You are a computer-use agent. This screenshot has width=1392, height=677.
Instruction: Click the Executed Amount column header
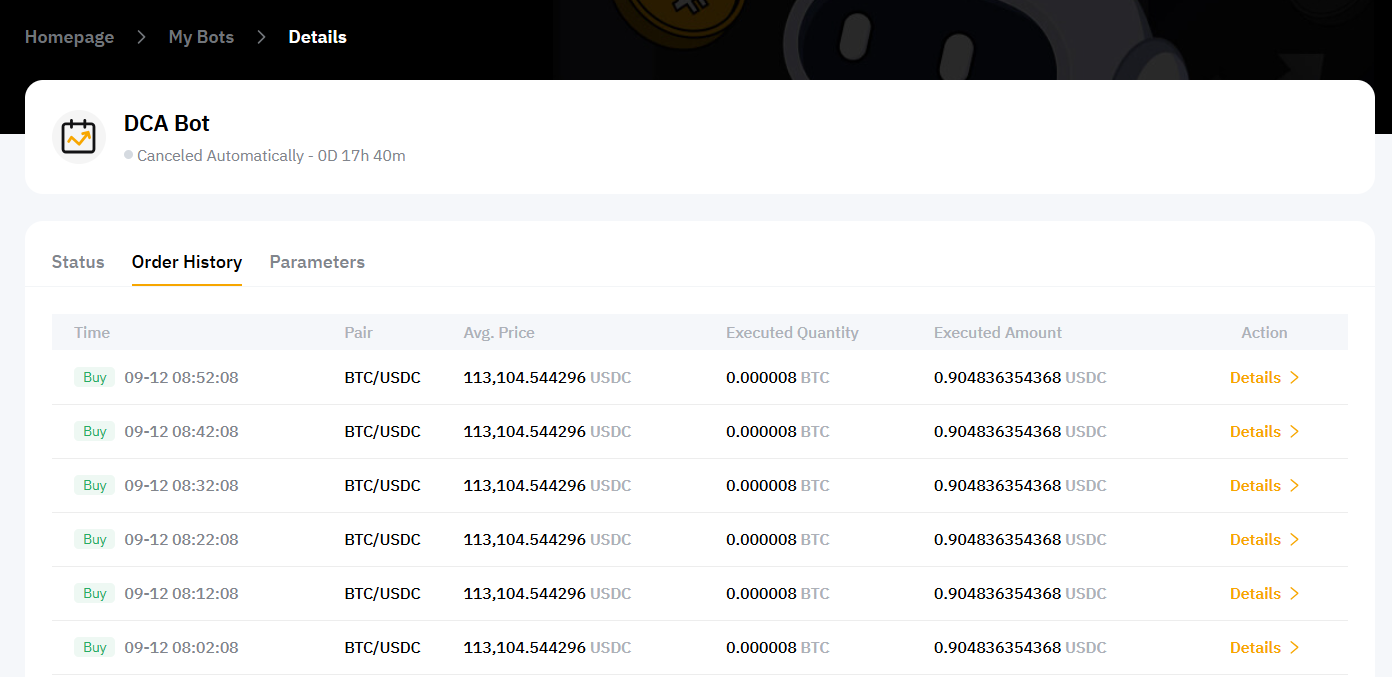pyautogui.click(x=997, y=332)
